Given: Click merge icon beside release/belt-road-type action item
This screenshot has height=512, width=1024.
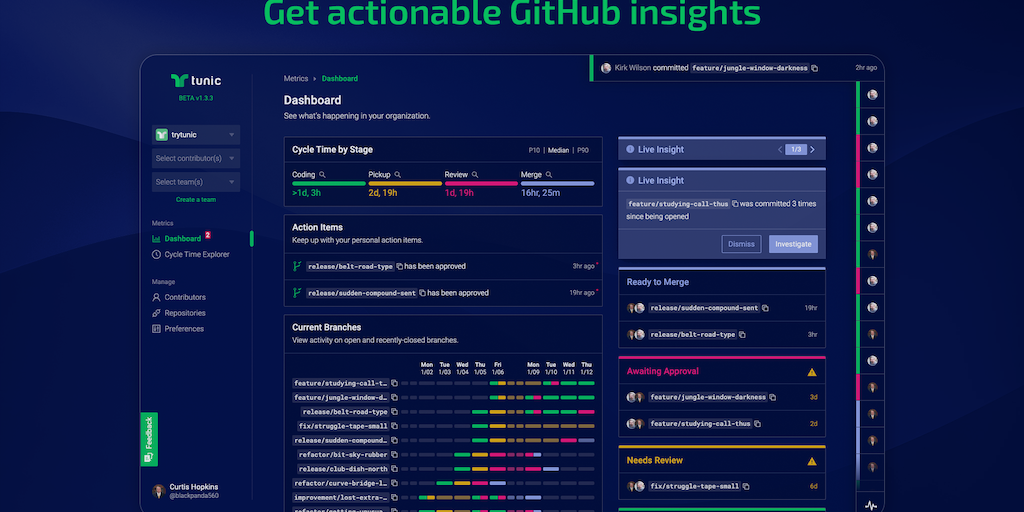Looking at the screenshot, I should tap(296, 266).
